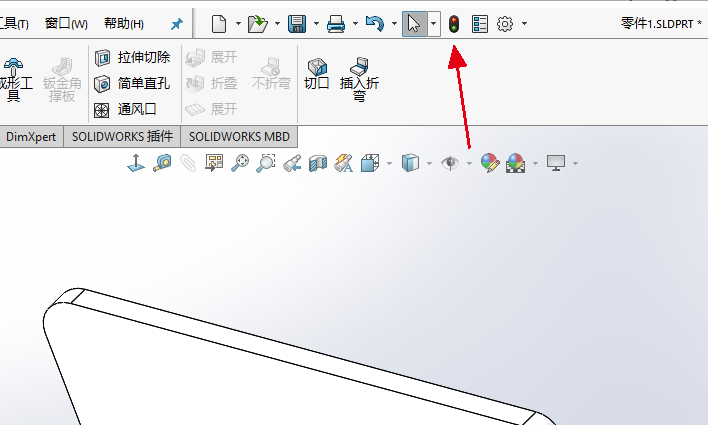Expand the Undo history dropdown
708x425 pixels.
click(394, 23)
